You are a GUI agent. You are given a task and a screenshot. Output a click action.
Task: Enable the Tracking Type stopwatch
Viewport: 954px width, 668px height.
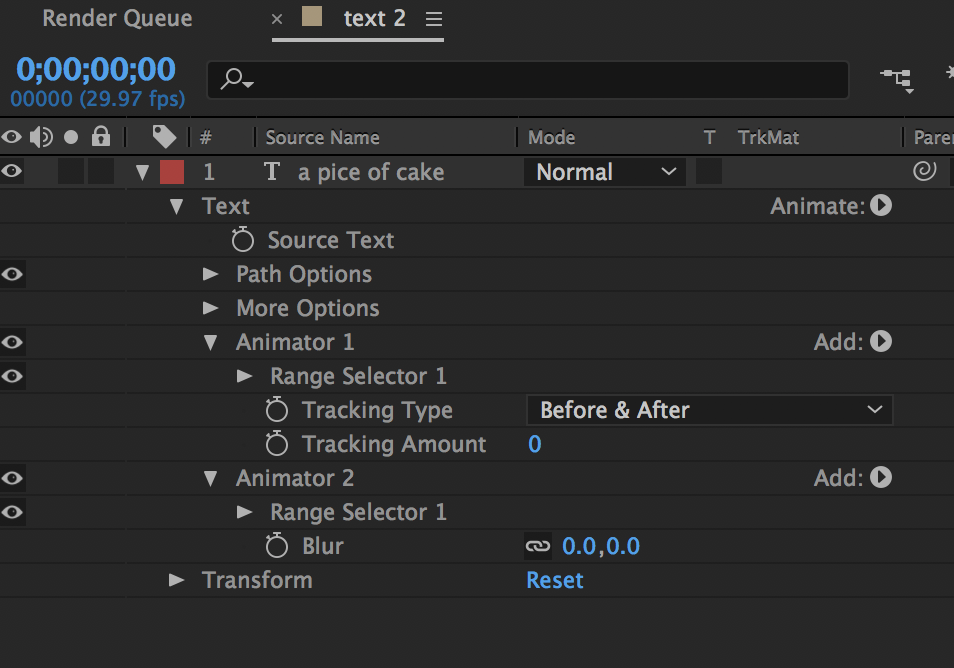pyautogui.click(x=277, y=410)
